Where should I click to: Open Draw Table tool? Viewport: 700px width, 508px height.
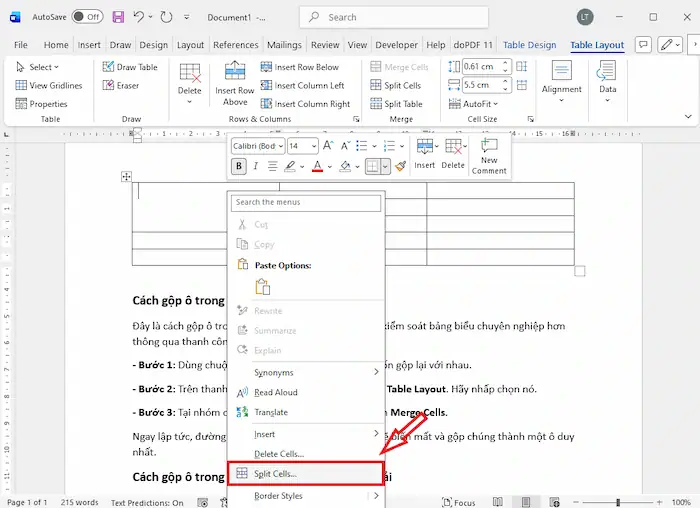(x=130, y=67)
